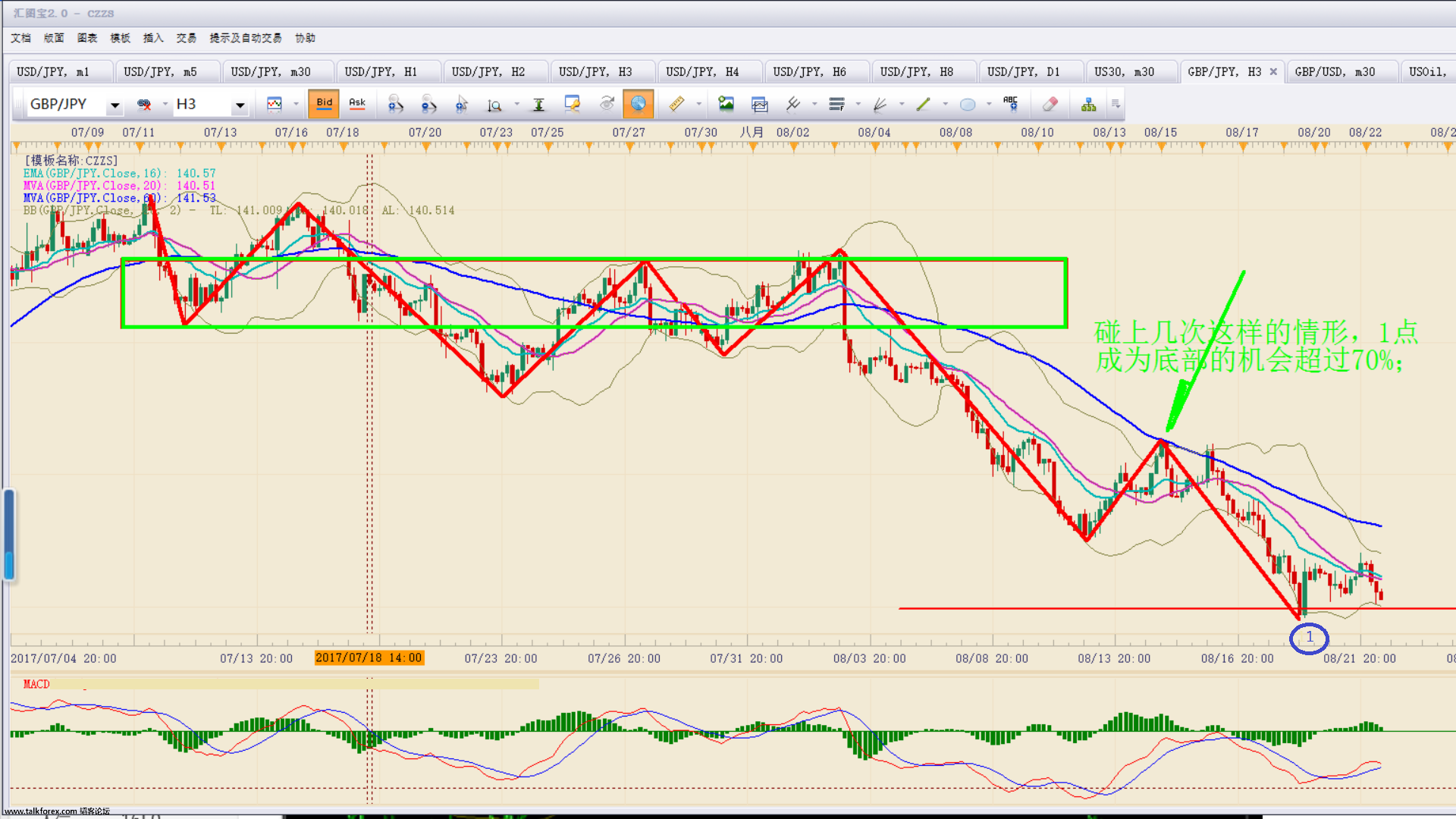Open the GBP/JPY symbol dropdown

115,105
